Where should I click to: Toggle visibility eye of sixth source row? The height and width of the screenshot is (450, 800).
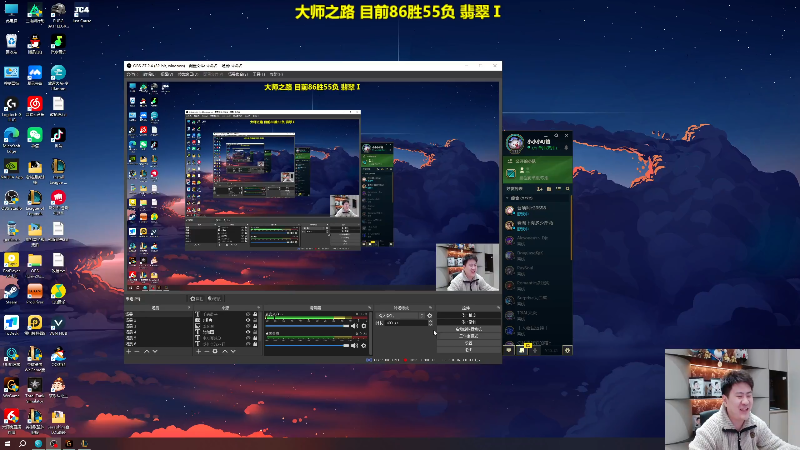(248, 344)
